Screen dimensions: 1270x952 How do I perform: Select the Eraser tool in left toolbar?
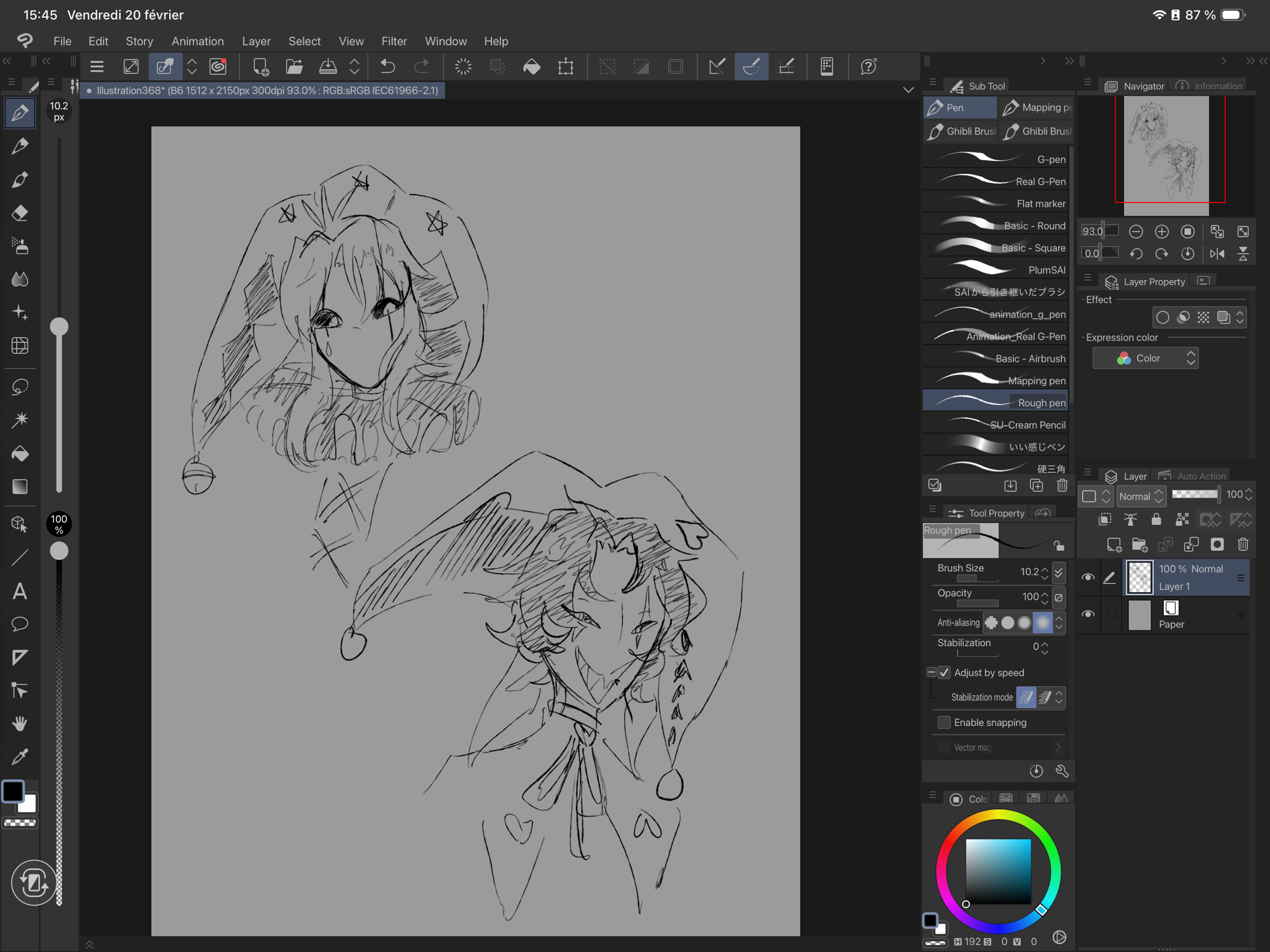pyautogui.click(x=20, y=213)
